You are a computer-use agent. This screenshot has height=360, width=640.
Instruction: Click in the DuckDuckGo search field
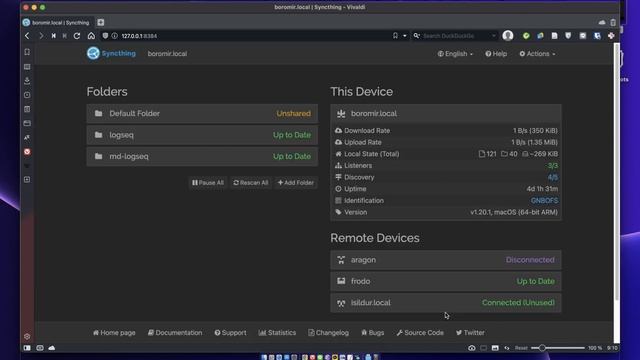pyautogui.click(x=456, y=36)
